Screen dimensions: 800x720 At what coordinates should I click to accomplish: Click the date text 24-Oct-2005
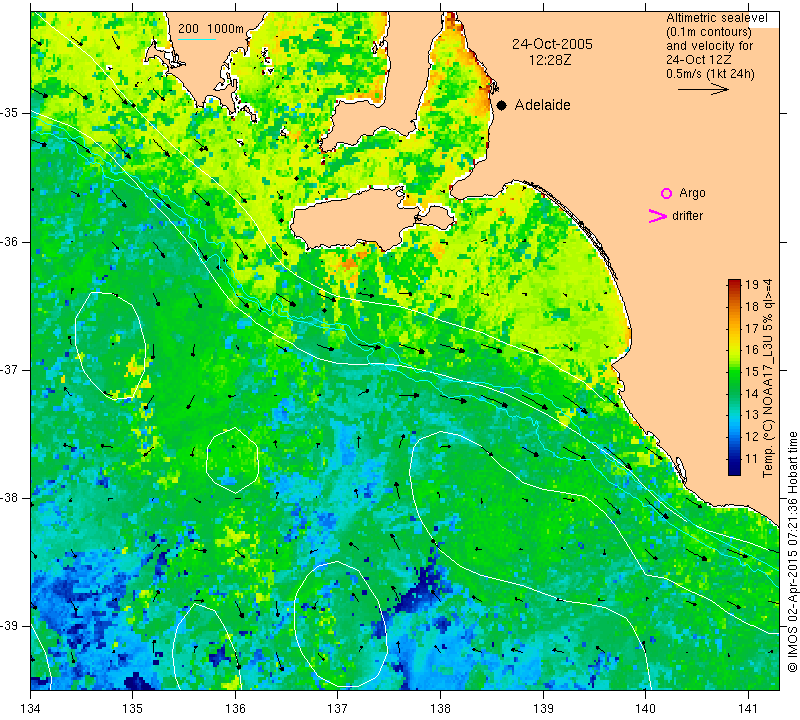552,44
